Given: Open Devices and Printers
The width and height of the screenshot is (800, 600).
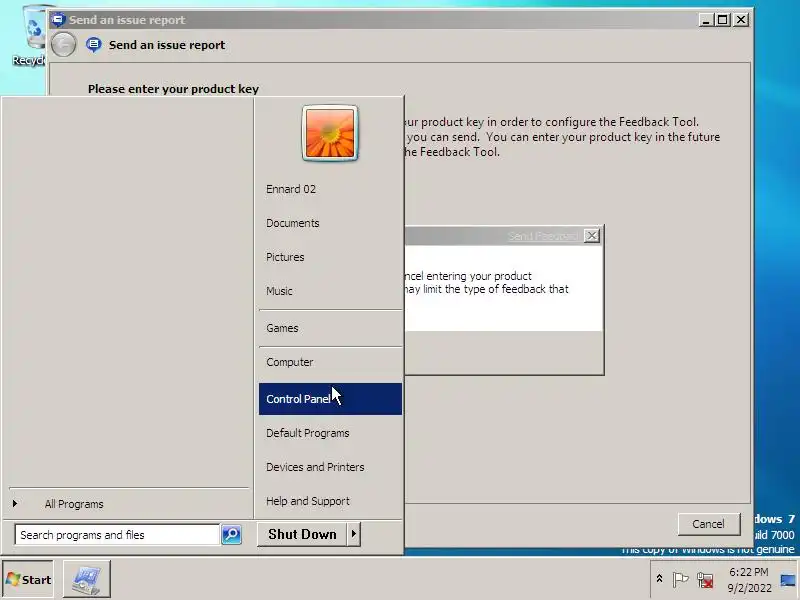Looking at the screenshot, I should (x=330, y=467).
